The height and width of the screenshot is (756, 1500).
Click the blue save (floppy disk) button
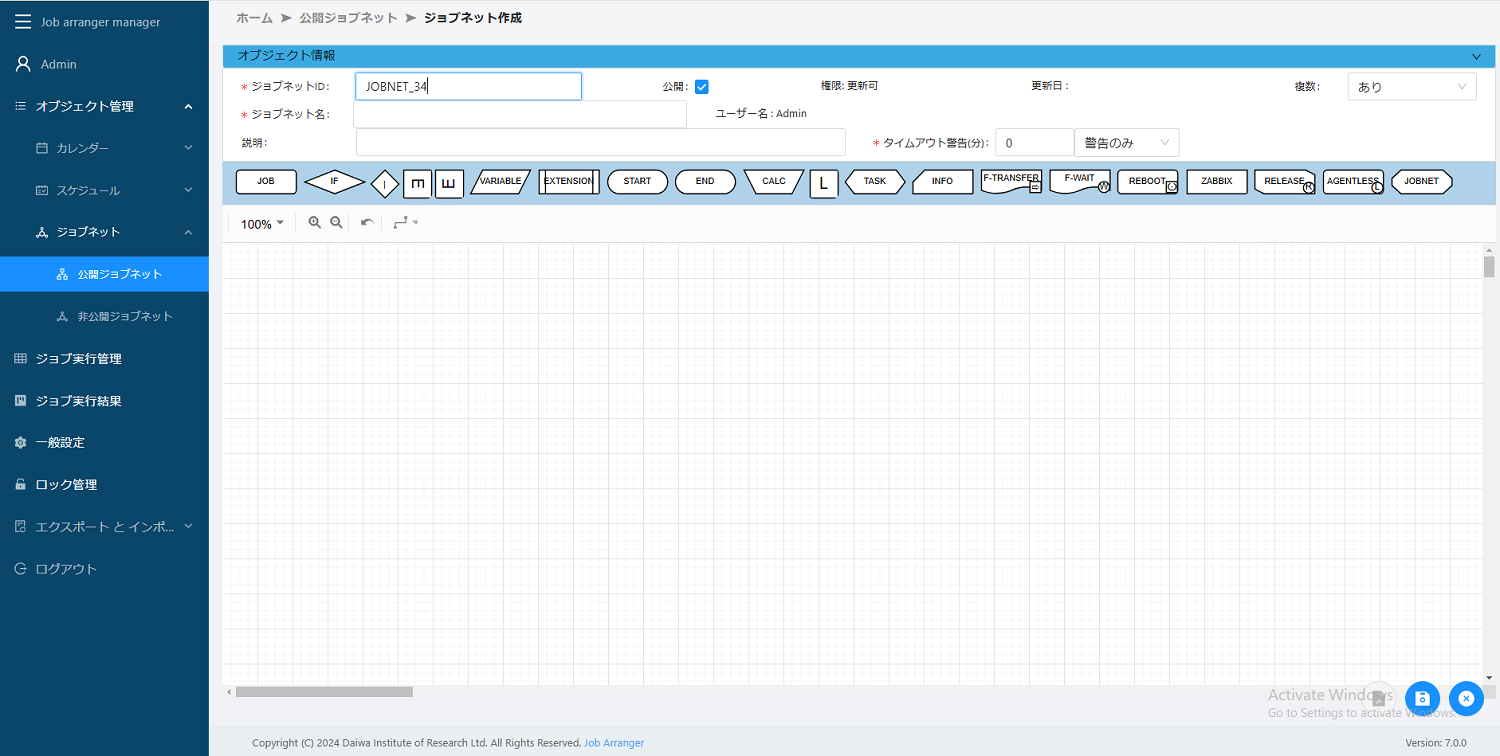click(1422, 698)
